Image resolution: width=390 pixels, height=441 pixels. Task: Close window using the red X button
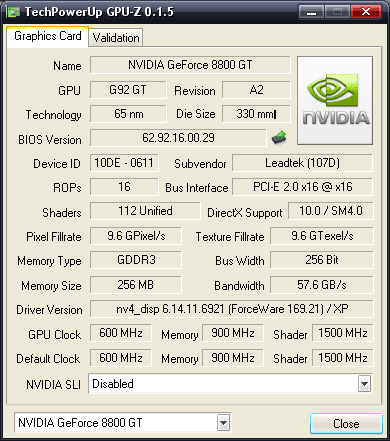[366, 12]
